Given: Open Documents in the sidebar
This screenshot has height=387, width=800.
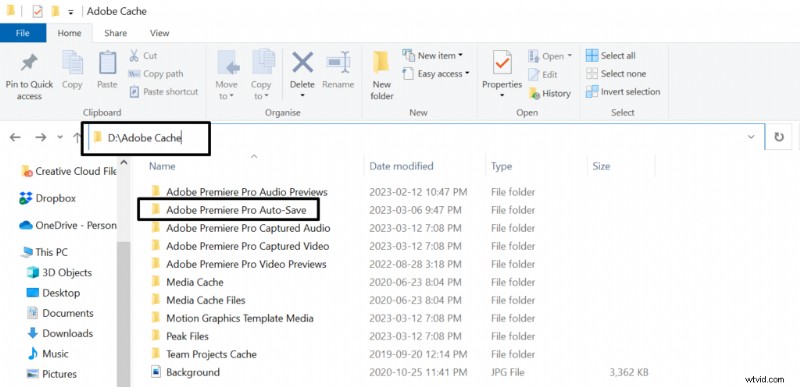Looking at the screenshot, I should (x=60, y=313).
